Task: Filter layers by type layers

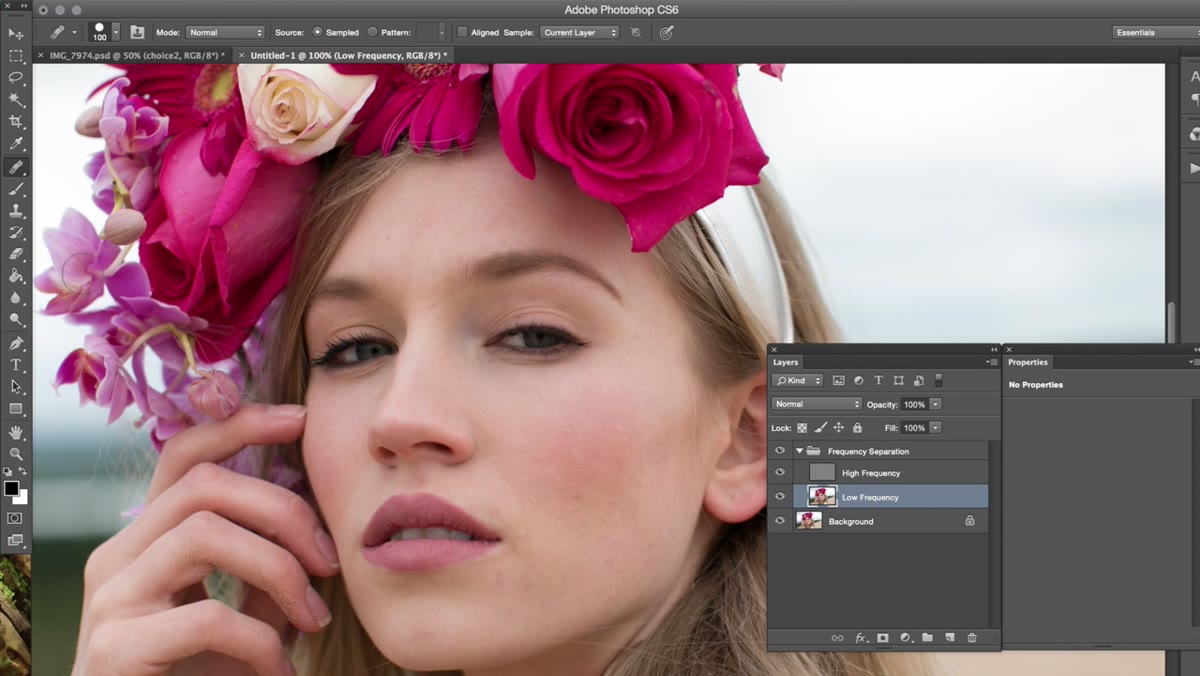Action: click(878, 381)
